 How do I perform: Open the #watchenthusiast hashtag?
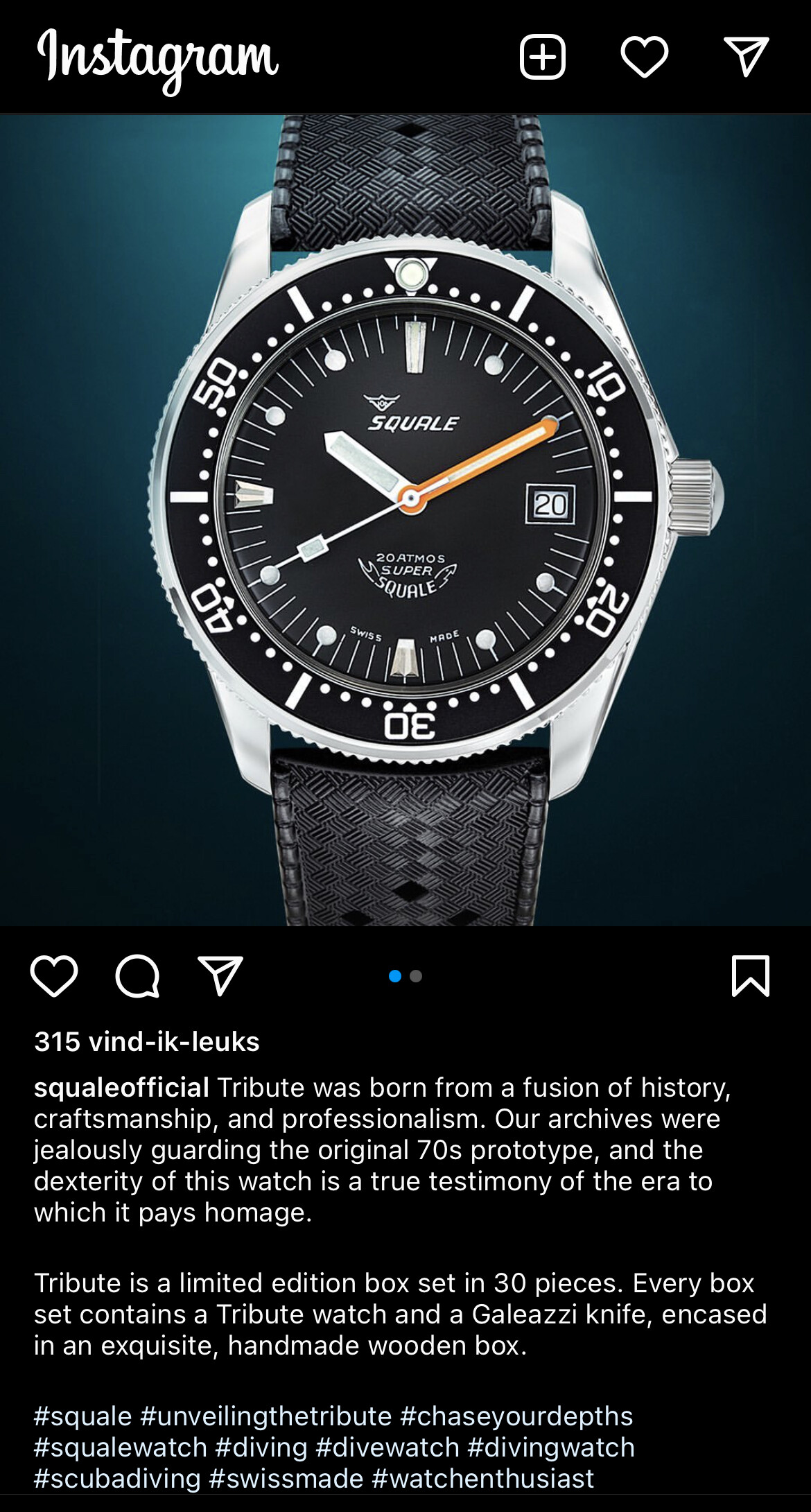(483, 1479)
